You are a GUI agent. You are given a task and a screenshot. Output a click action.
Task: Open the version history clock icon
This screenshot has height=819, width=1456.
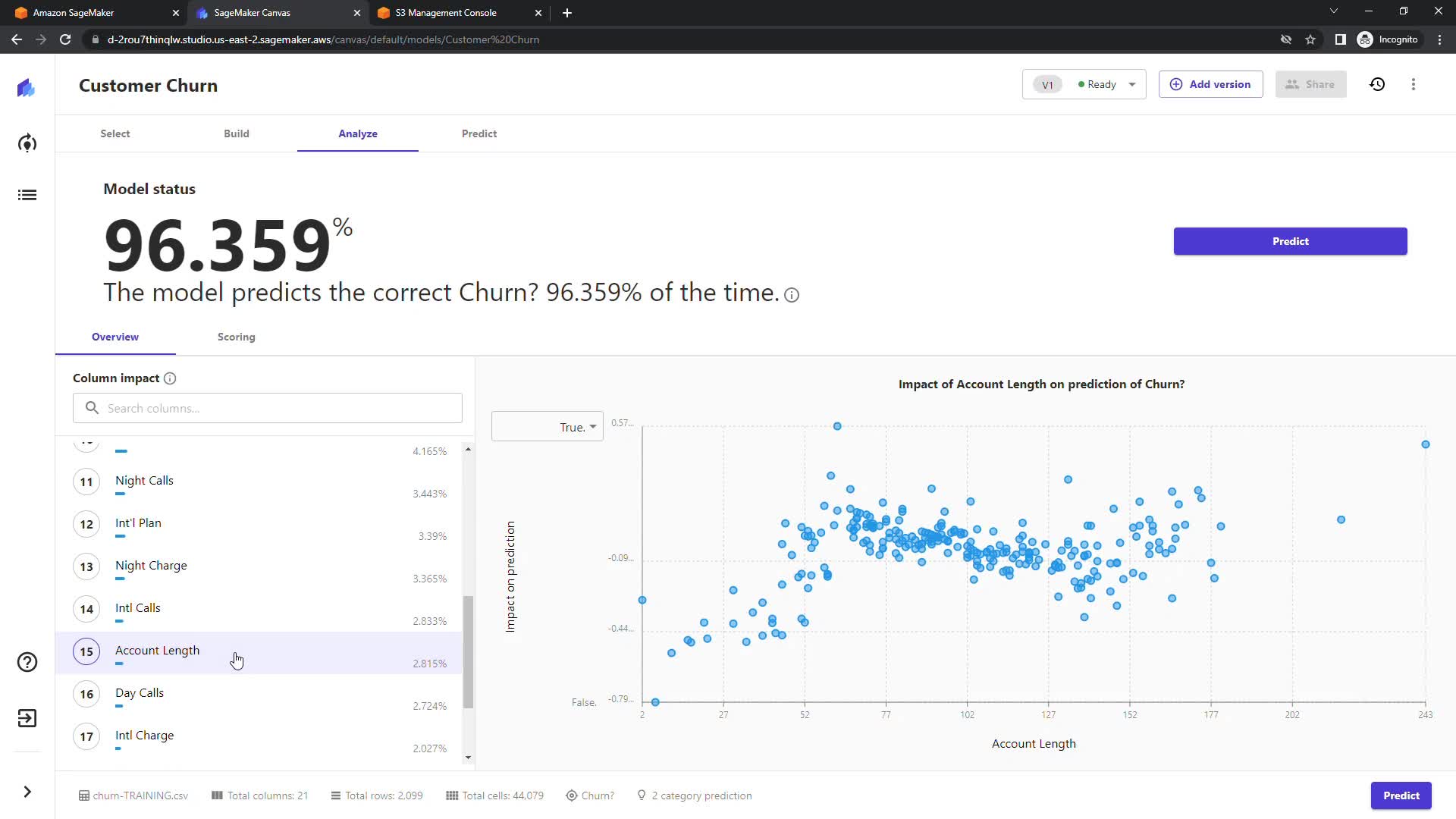click(1377, 84)
